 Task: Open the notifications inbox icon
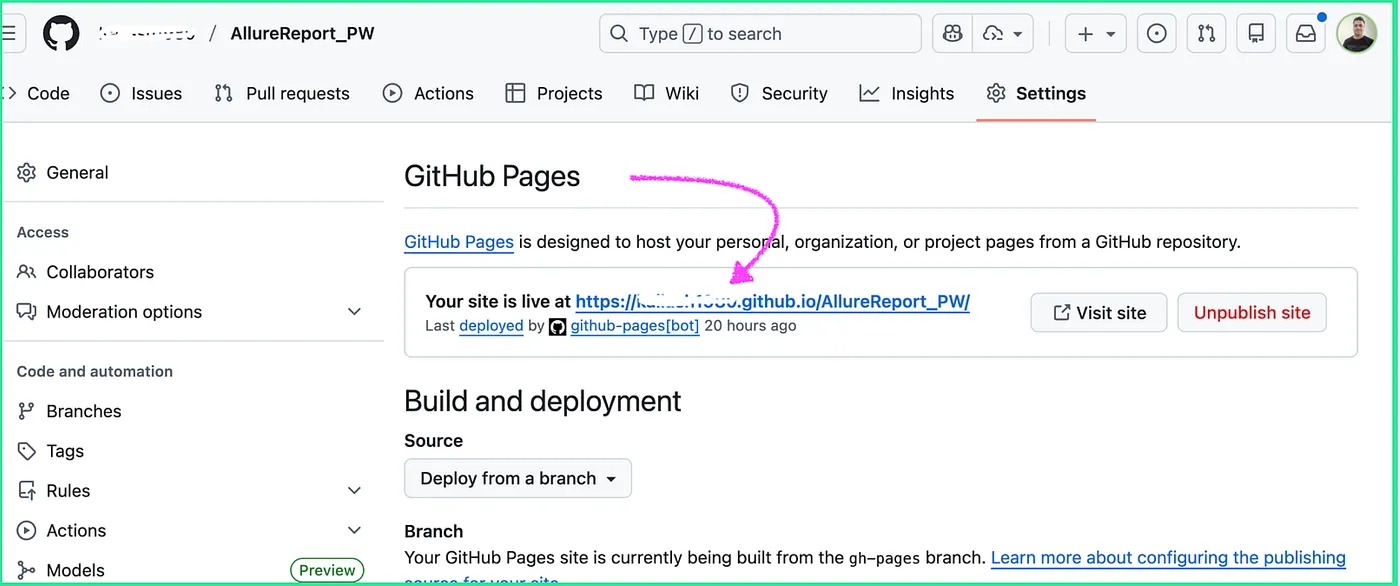tap(1306, 34)
